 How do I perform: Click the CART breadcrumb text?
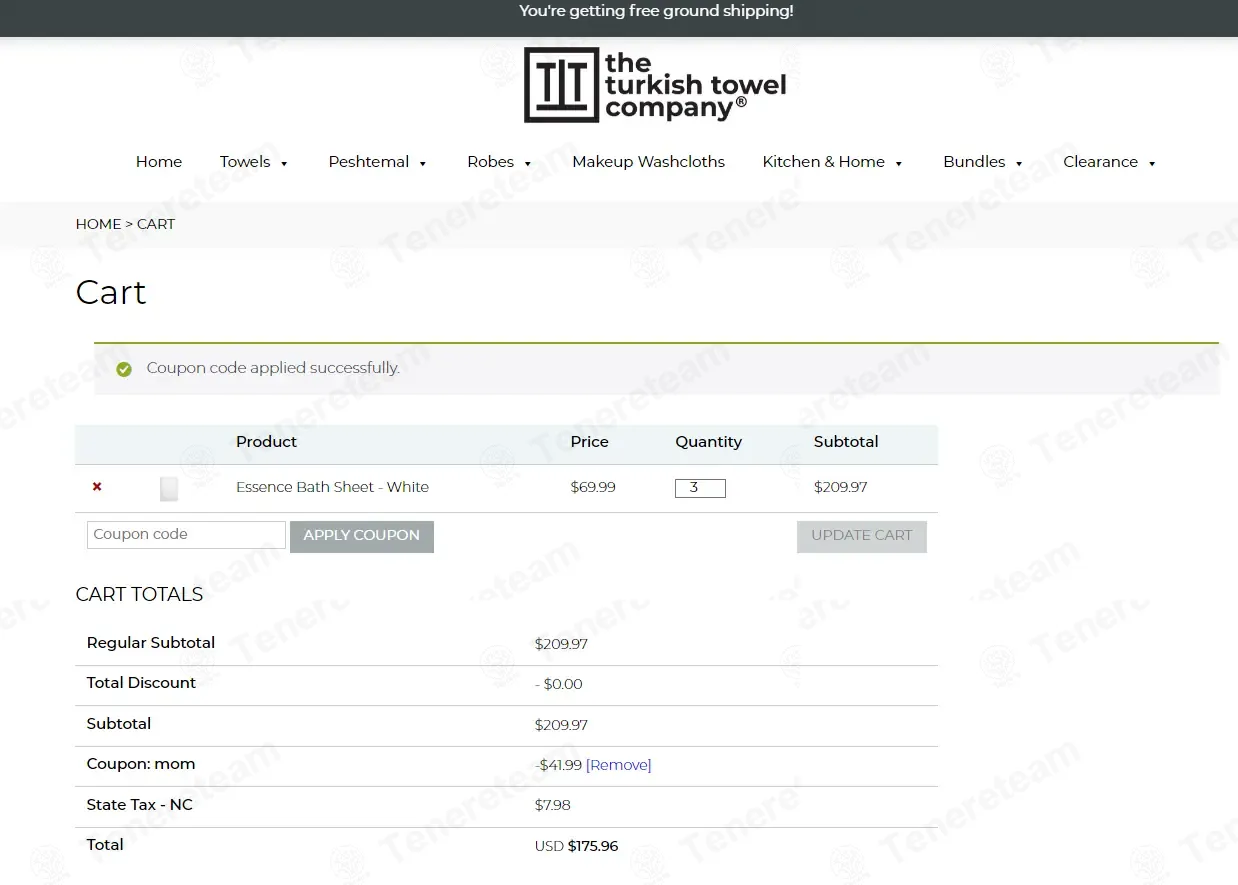coord(156,224)
